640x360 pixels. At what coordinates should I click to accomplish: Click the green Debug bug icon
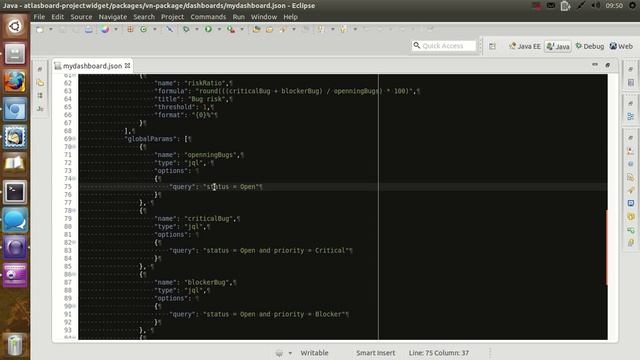[x=186, y=29]
